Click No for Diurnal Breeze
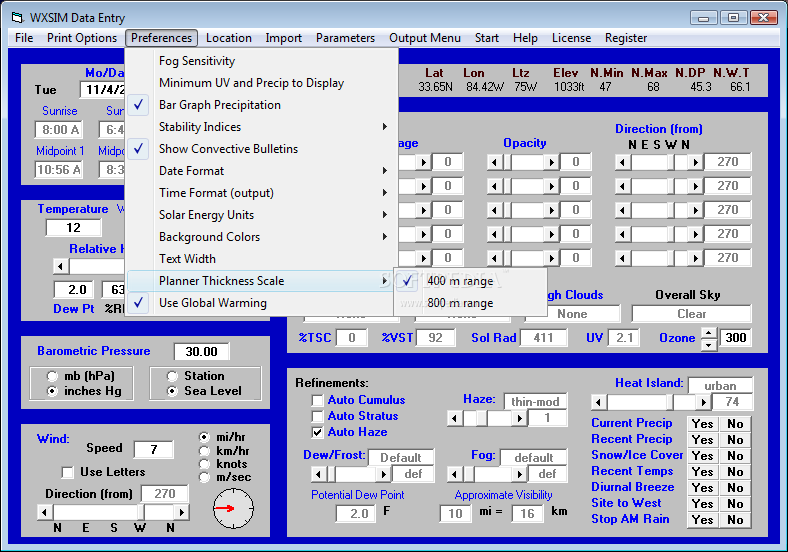Screen dimensions: 788x552 coord(735,488)
